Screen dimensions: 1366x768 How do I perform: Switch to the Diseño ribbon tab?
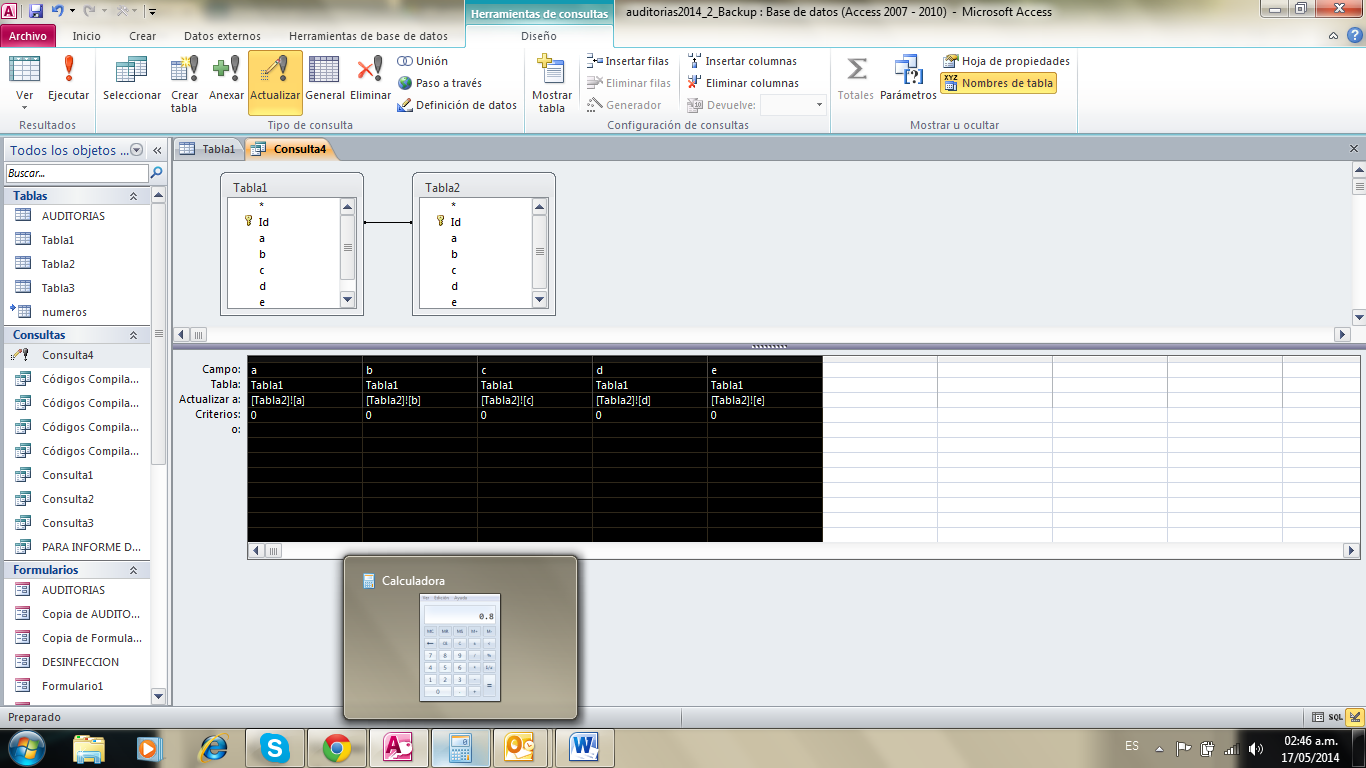pyautogui.click(x=539, y=36)
